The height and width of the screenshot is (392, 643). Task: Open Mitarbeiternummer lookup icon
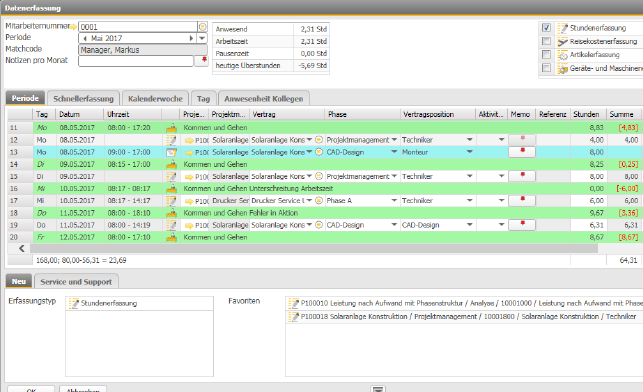[202, 27]
